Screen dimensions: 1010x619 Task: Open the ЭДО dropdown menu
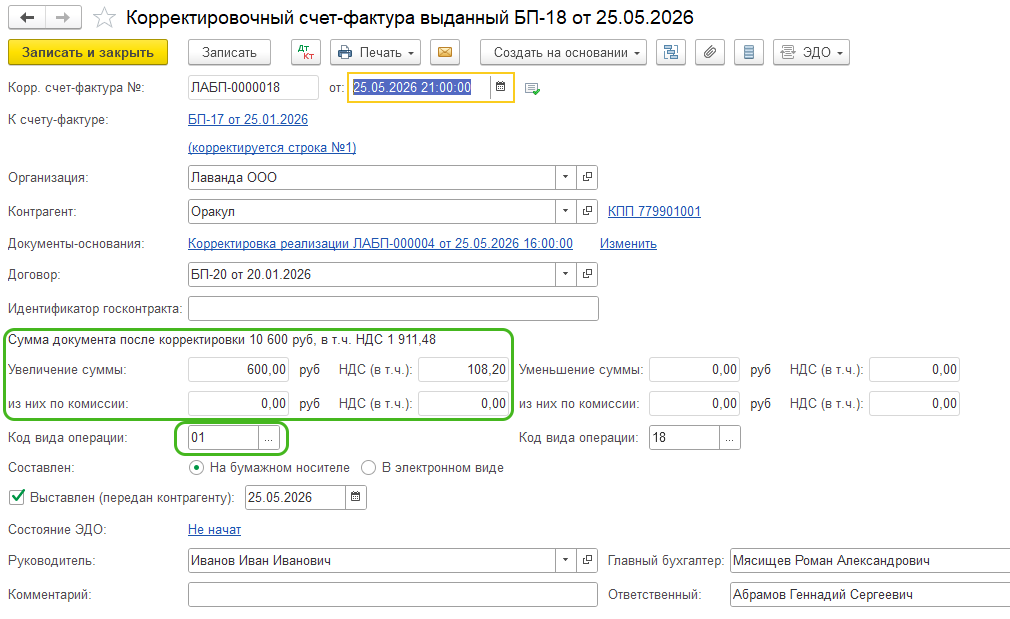(x=811, y=52)
